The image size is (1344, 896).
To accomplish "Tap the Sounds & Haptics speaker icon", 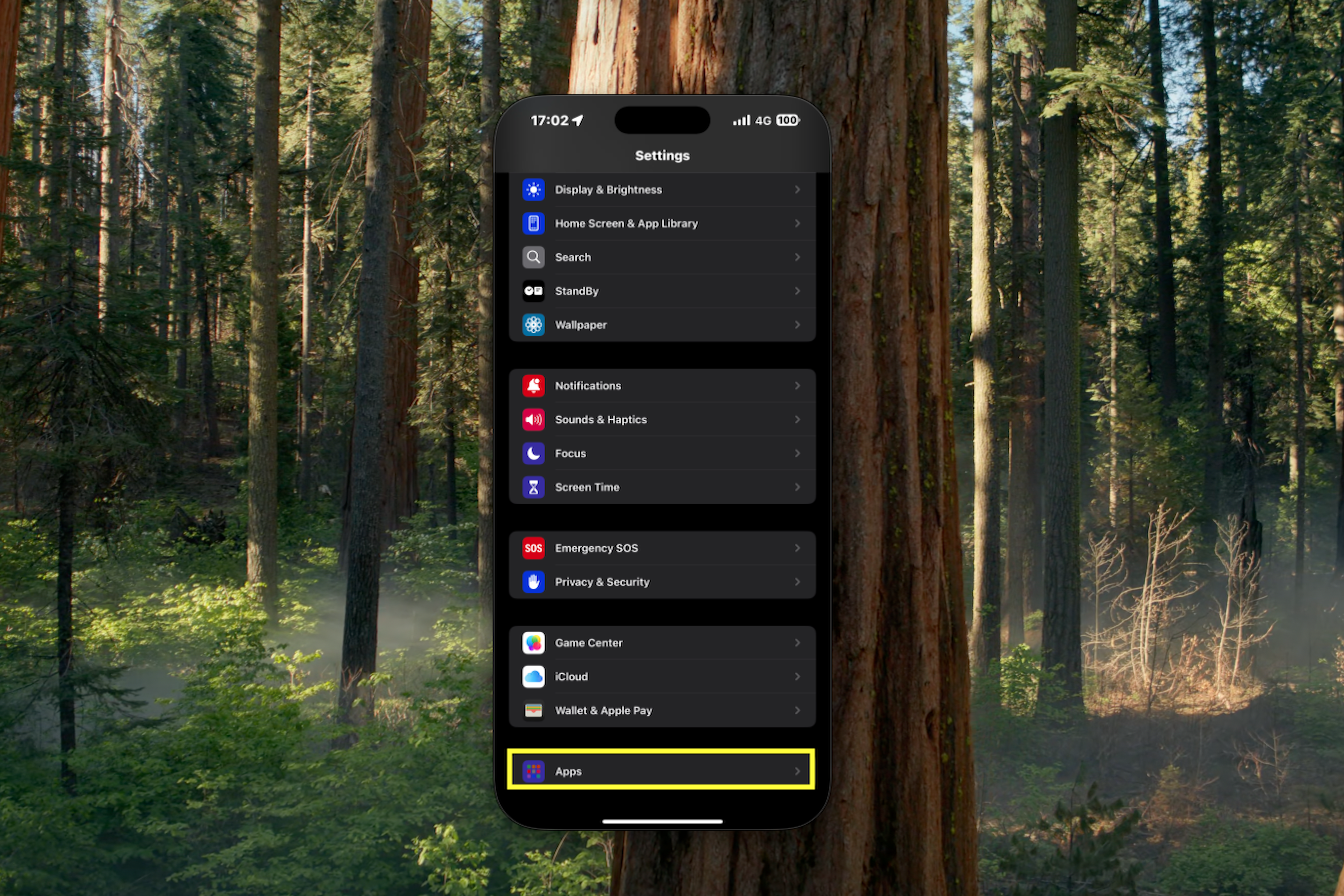I will tap(533, 420).
